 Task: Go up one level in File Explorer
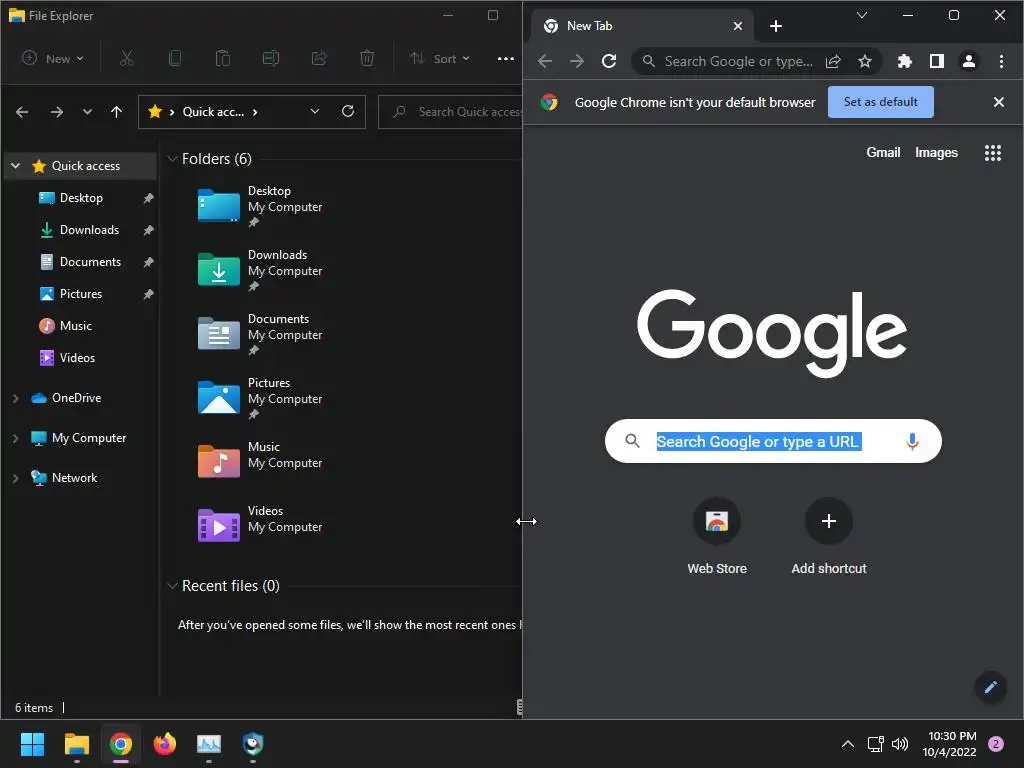pos(116,112)
